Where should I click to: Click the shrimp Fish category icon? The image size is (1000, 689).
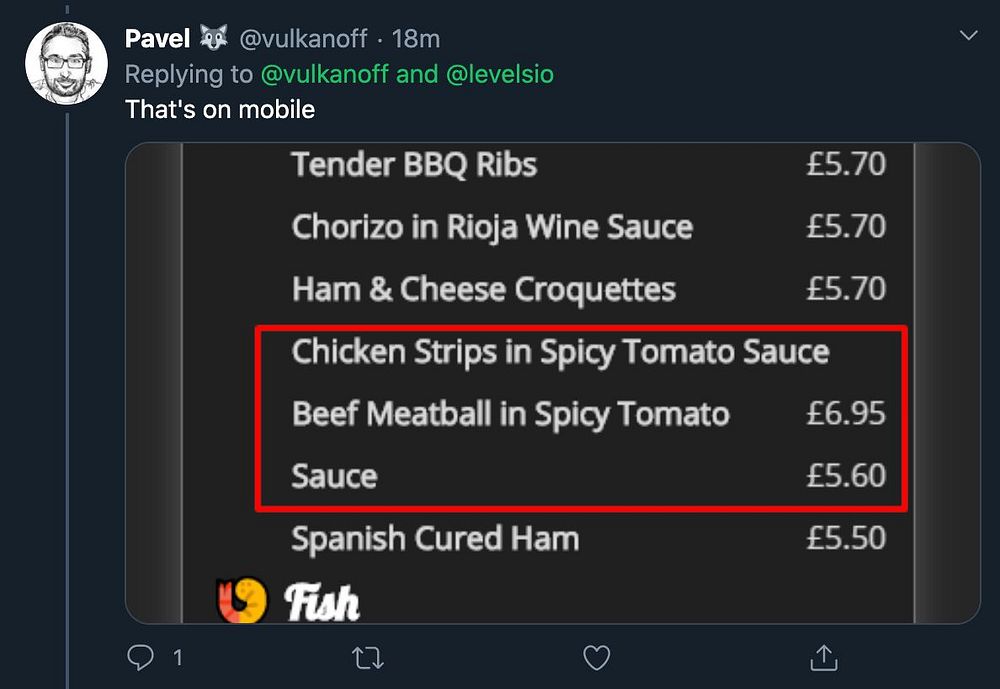click(x=242, y=600)
